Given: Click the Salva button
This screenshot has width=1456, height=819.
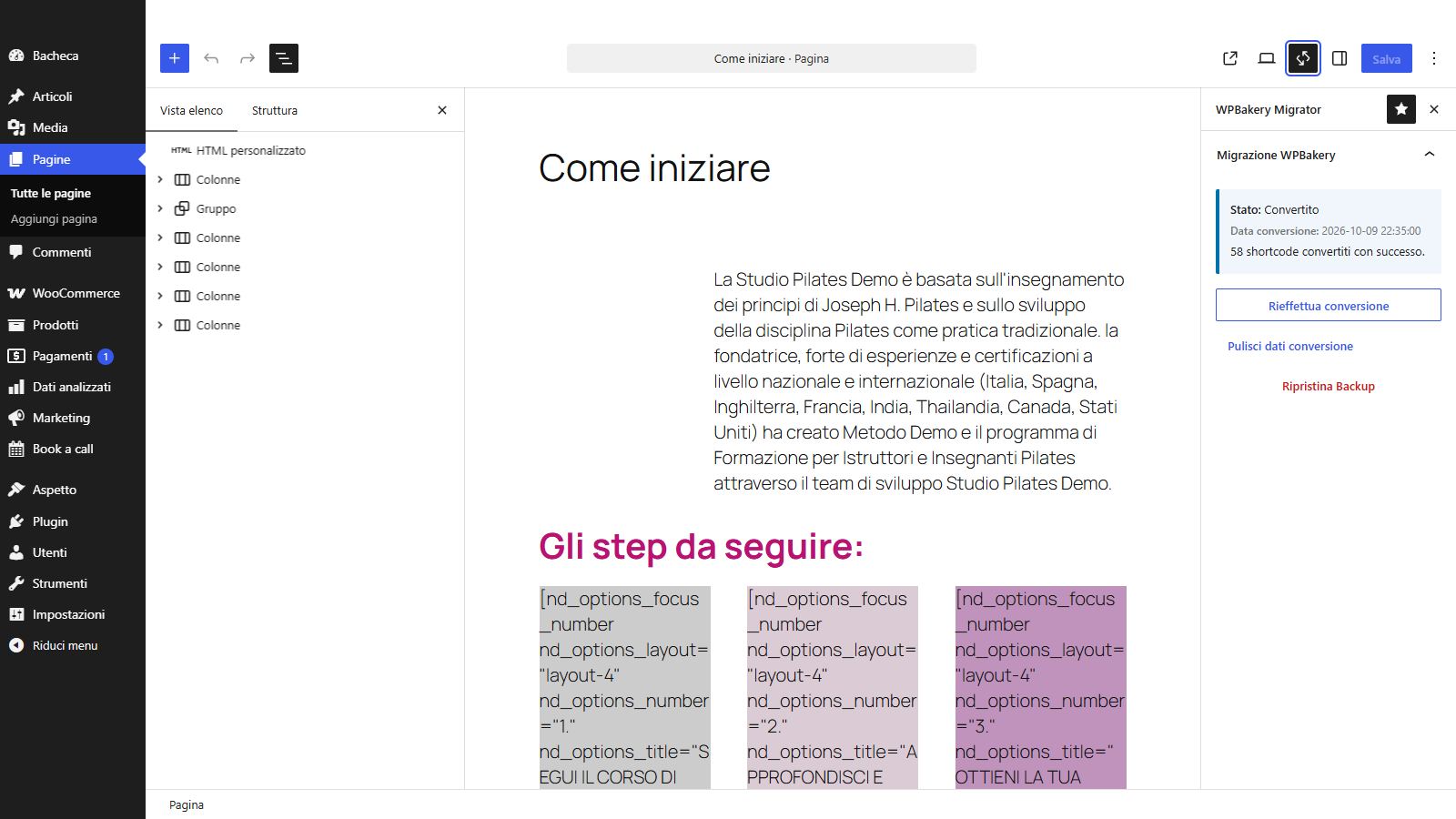Looking at the screenshot, I should (1387, 58).
